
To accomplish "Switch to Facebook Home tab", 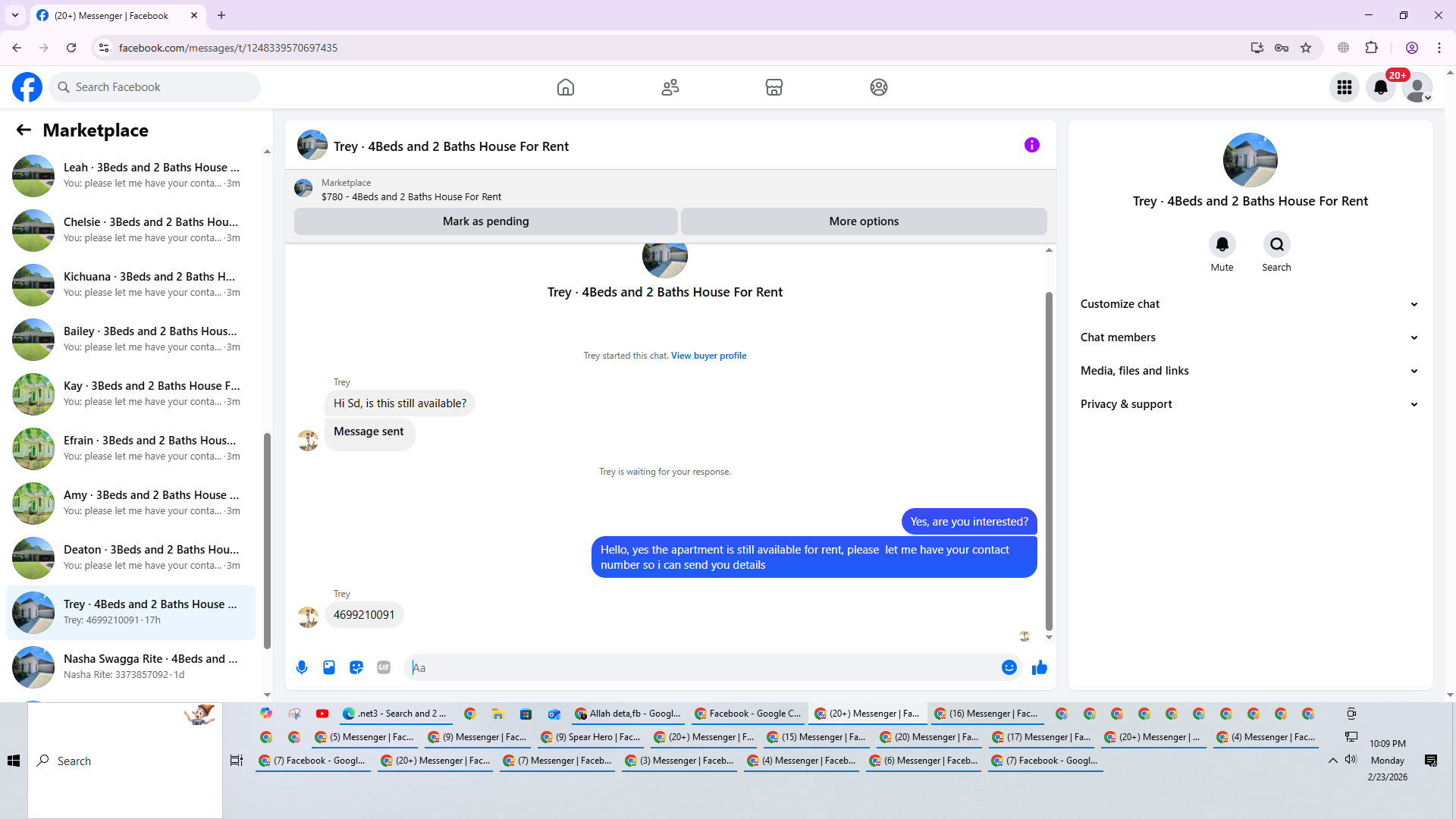I will click(x=566, y=87).
